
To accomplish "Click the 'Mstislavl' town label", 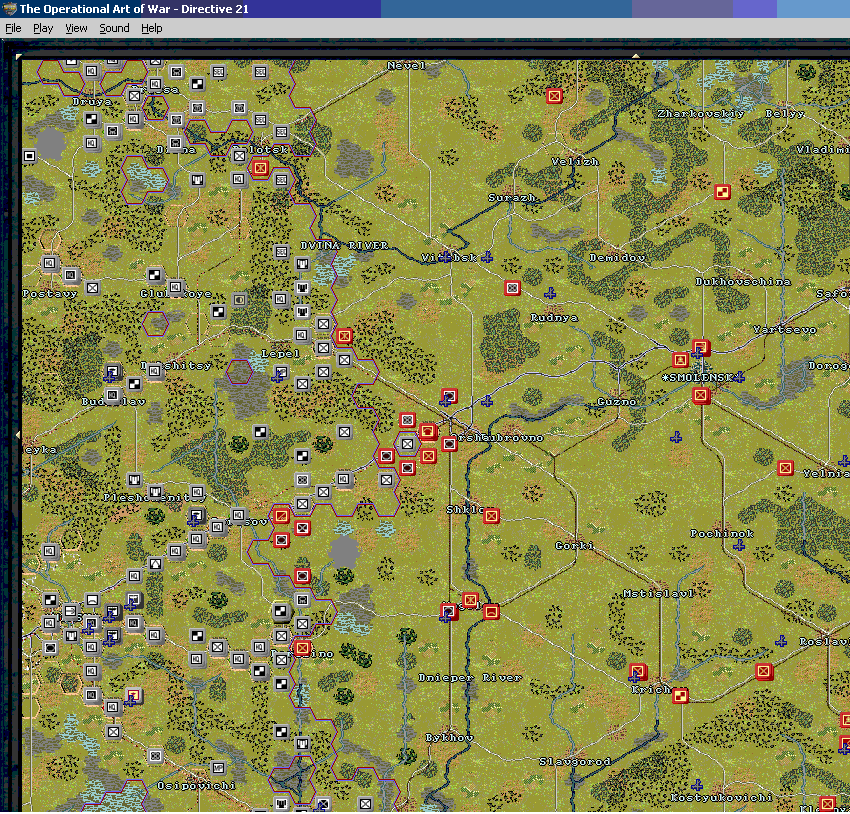I will click(x=658, y=593).
